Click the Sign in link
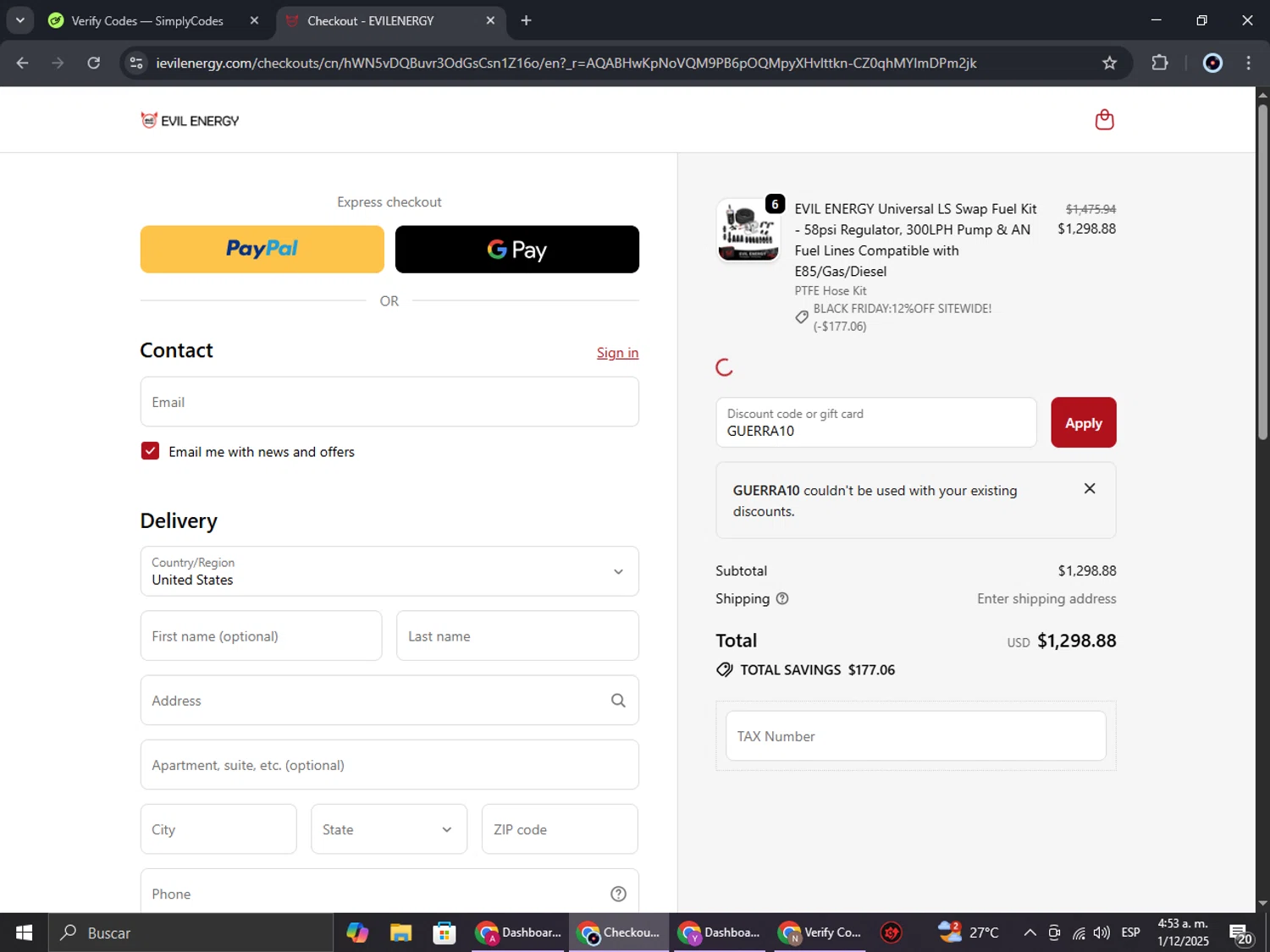This screenshot has height=952, width=1270. 617,353
